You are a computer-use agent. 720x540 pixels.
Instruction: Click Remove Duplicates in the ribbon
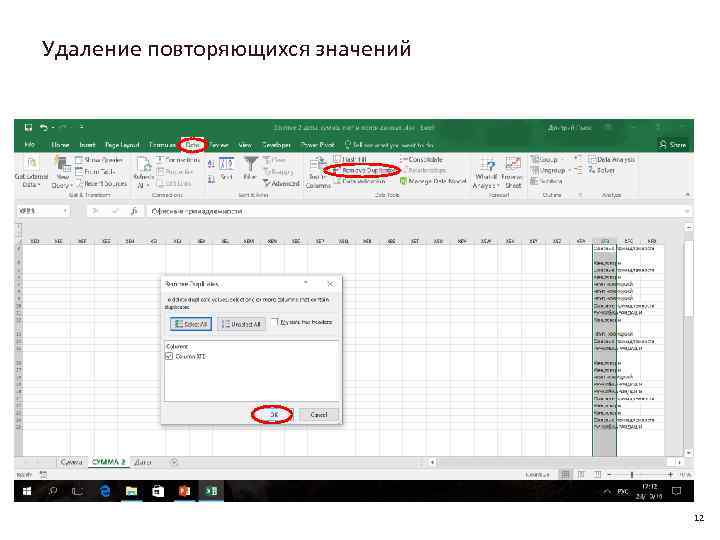pyautogui.click(x=363, y=170)
